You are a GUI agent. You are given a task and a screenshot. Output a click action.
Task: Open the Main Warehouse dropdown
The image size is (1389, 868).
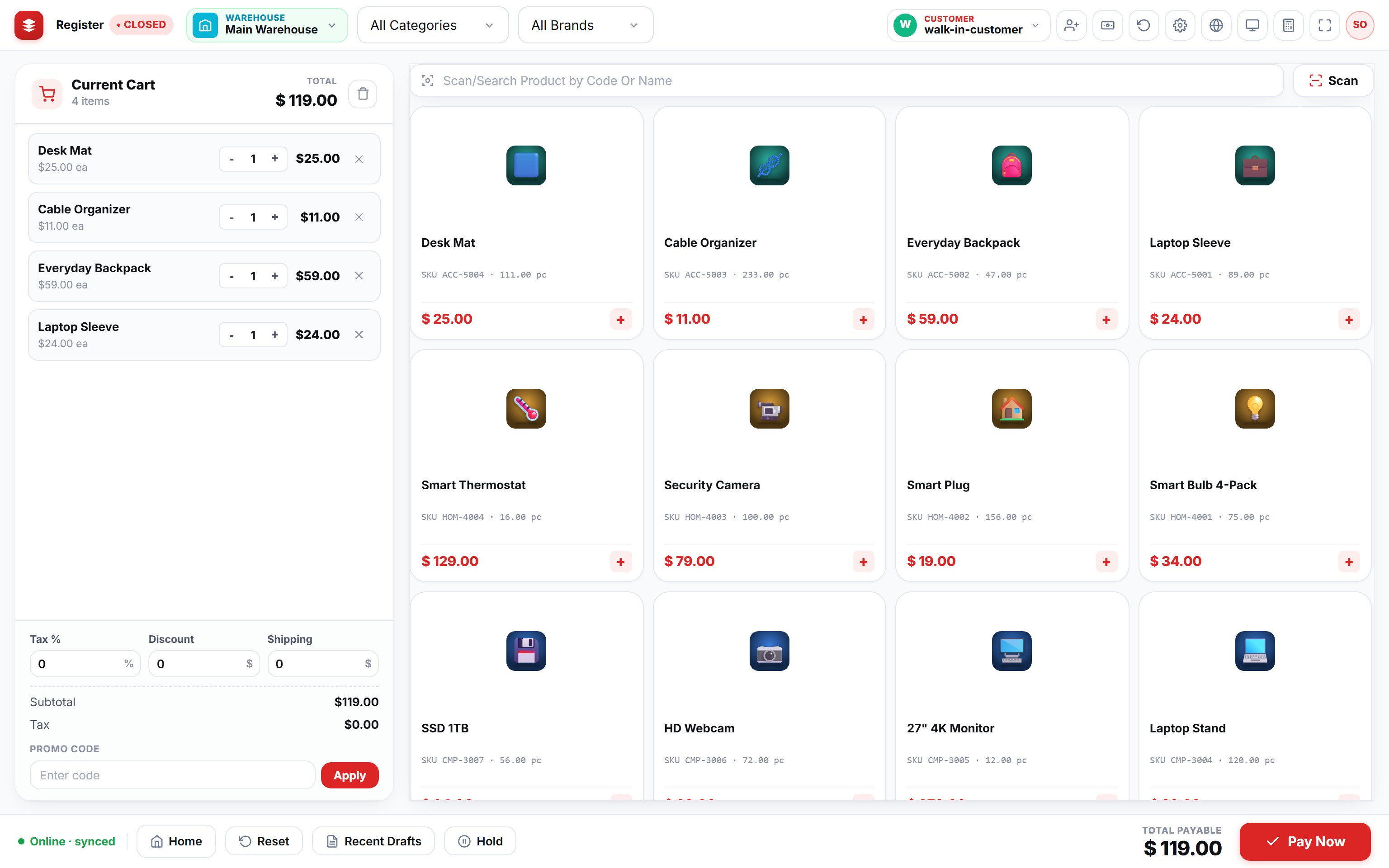[267, 25]
